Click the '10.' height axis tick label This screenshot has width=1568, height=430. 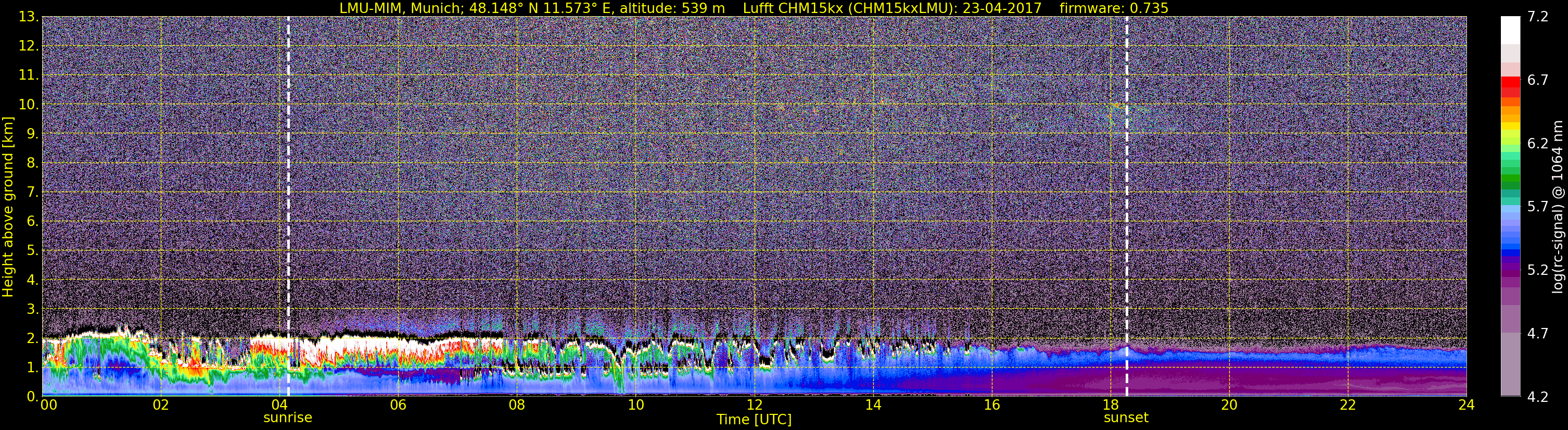pos(28,105)
